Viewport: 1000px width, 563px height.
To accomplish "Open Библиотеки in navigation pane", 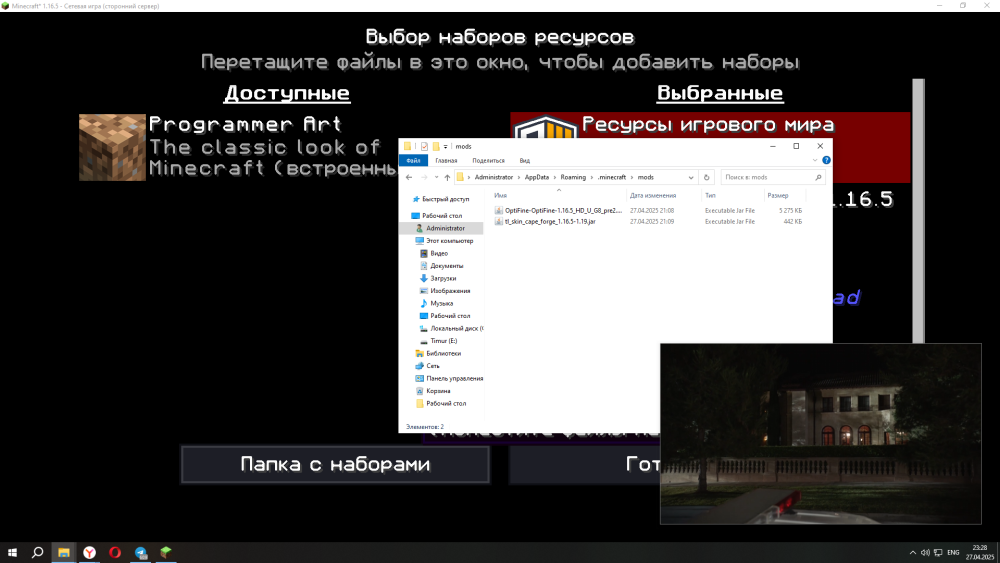I will pos(438,353).
